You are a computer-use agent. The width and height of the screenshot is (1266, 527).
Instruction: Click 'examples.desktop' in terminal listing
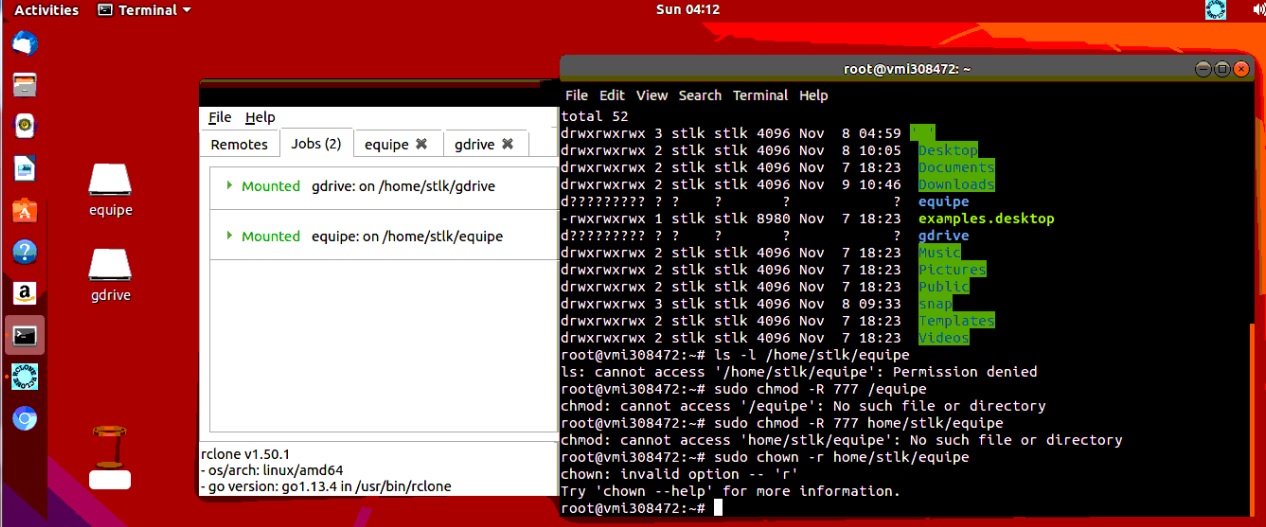[986, 218]
